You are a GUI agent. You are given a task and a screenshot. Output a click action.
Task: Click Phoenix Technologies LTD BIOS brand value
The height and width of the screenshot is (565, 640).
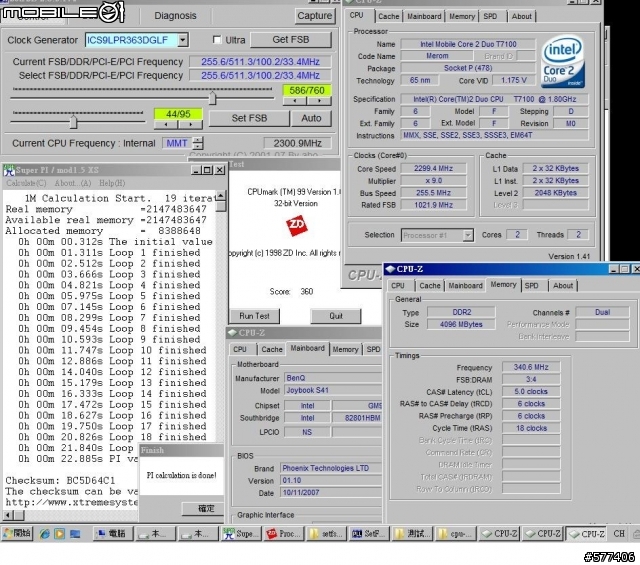[x=331, y=468]
